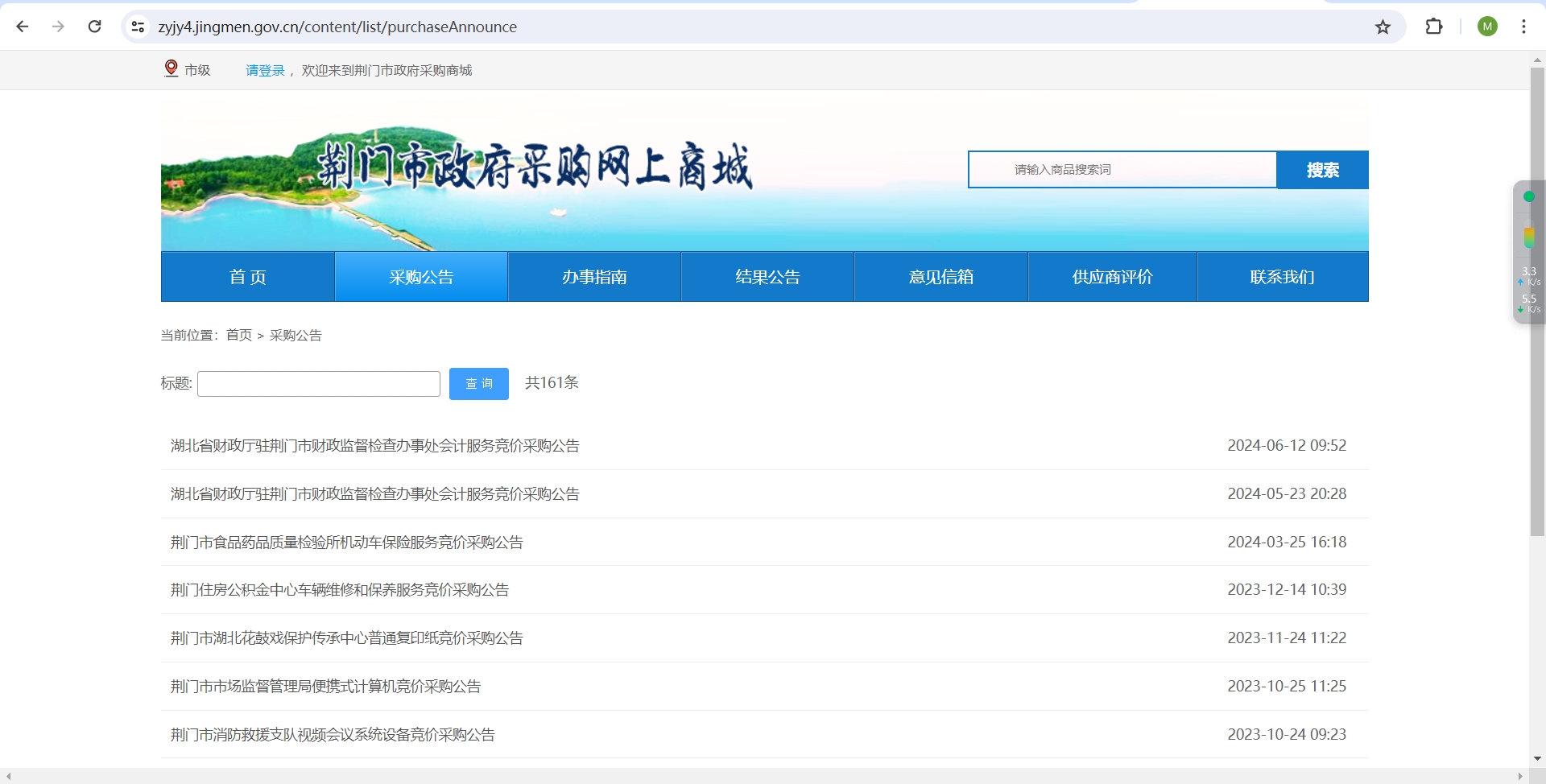Click the scrollbar up arrow
The image size is (1546, 784).
(1537, 60)
